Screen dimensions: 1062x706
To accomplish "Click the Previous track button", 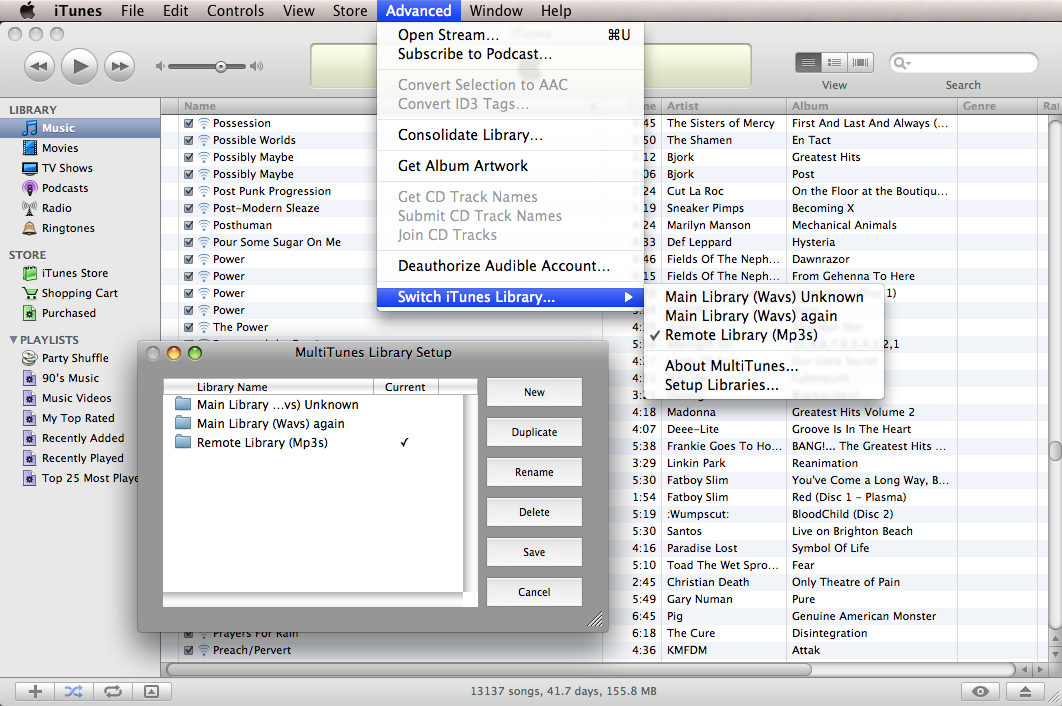I will (40, 66).
